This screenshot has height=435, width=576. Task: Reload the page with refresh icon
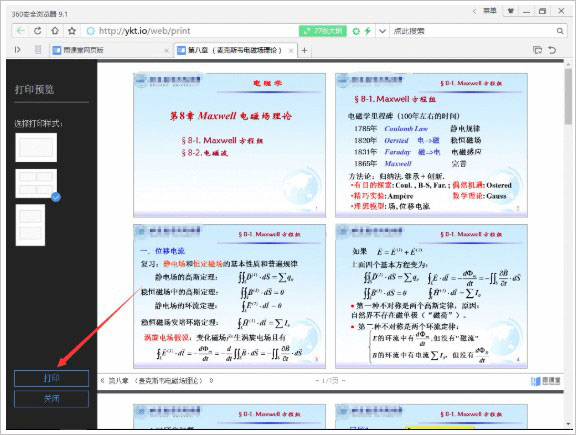click(x=37, y=31)
